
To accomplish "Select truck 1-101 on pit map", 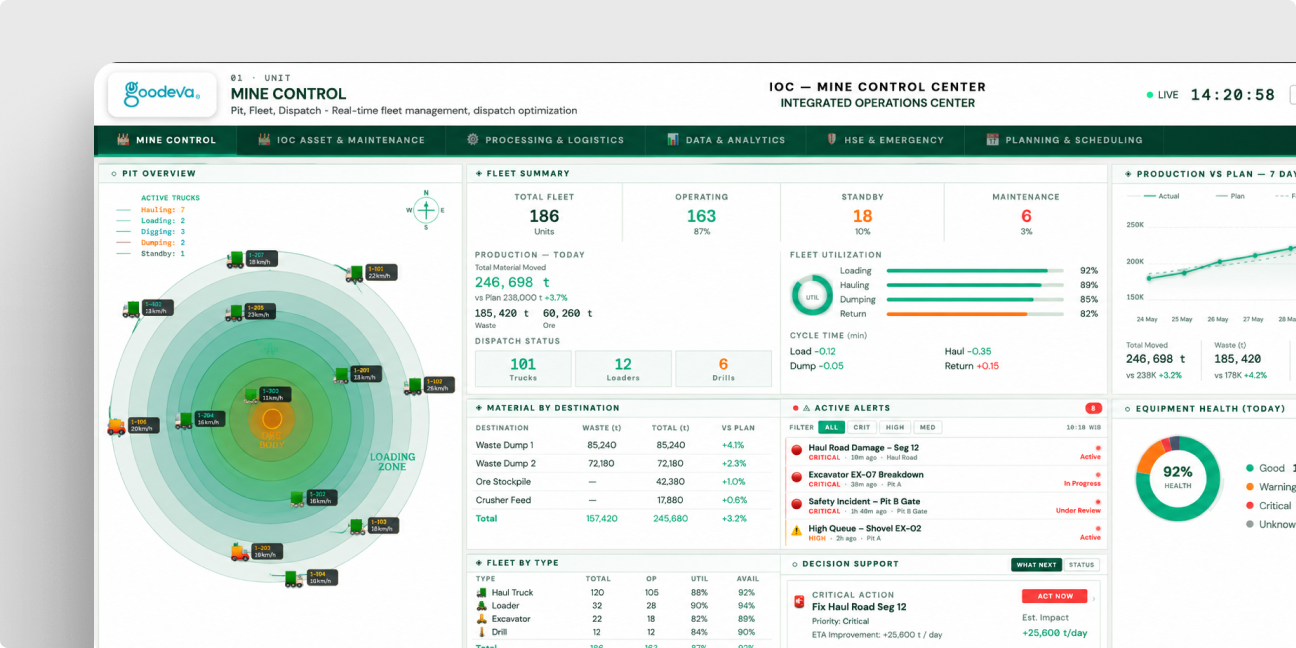I will 356,272.
